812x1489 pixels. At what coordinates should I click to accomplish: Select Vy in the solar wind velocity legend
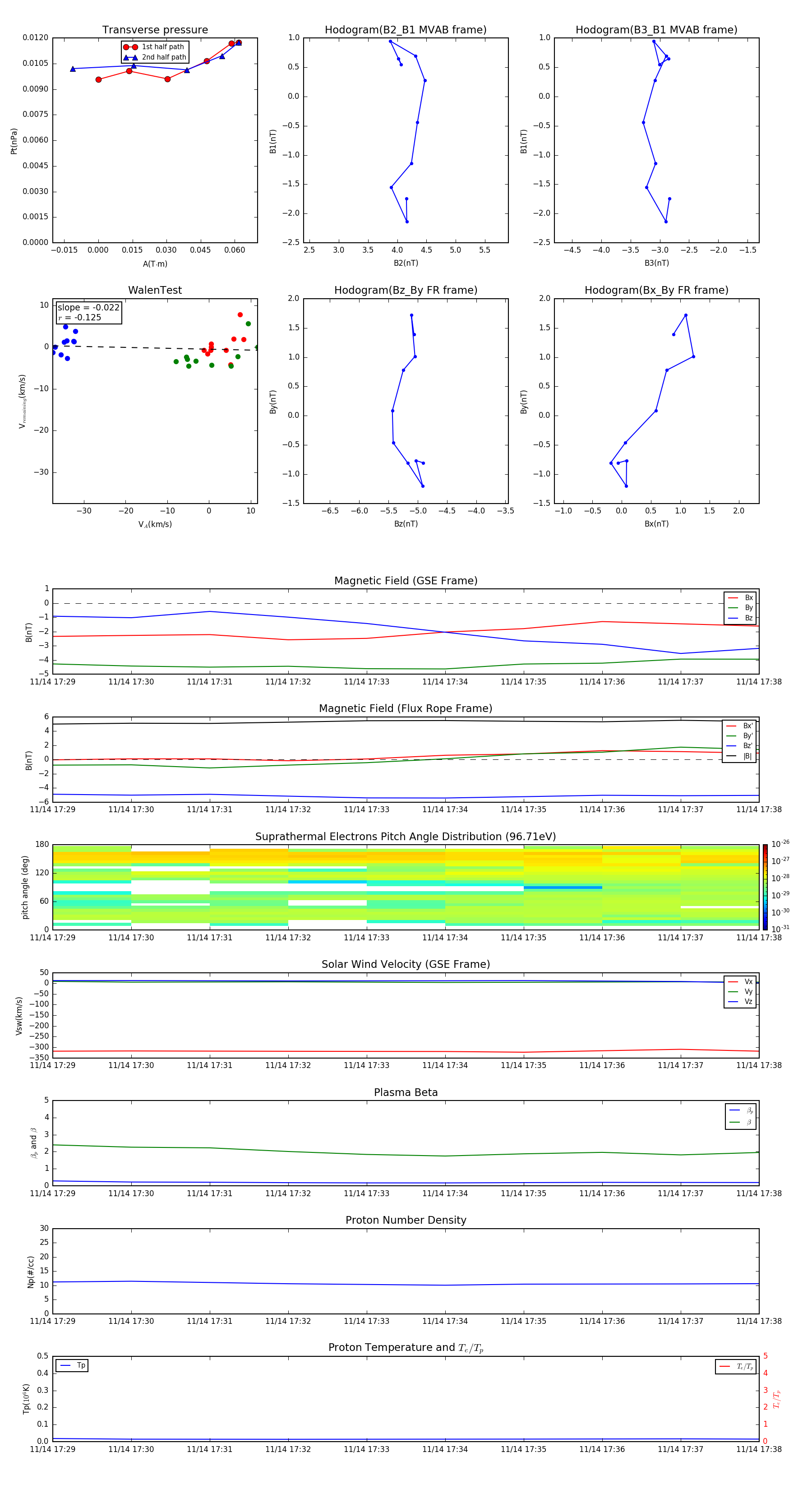click(x=740, y=992)
